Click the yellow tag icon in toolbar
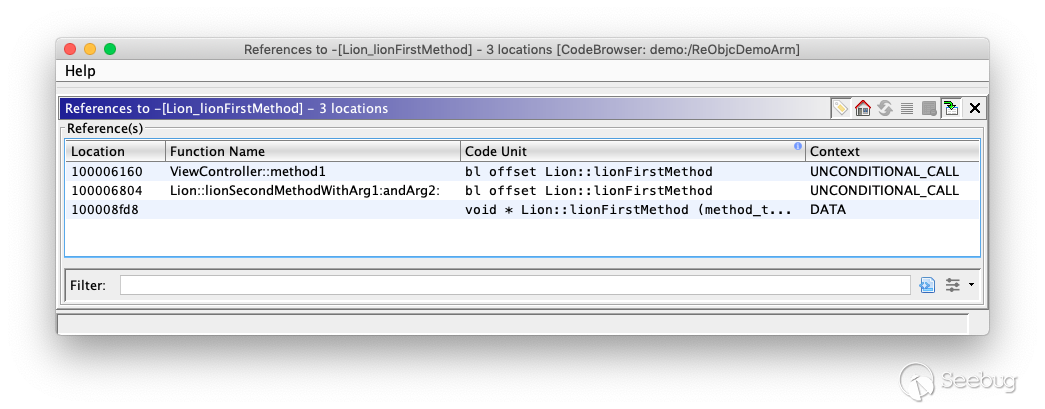Viewport: 1045px width, 409px height. (841, 108)
